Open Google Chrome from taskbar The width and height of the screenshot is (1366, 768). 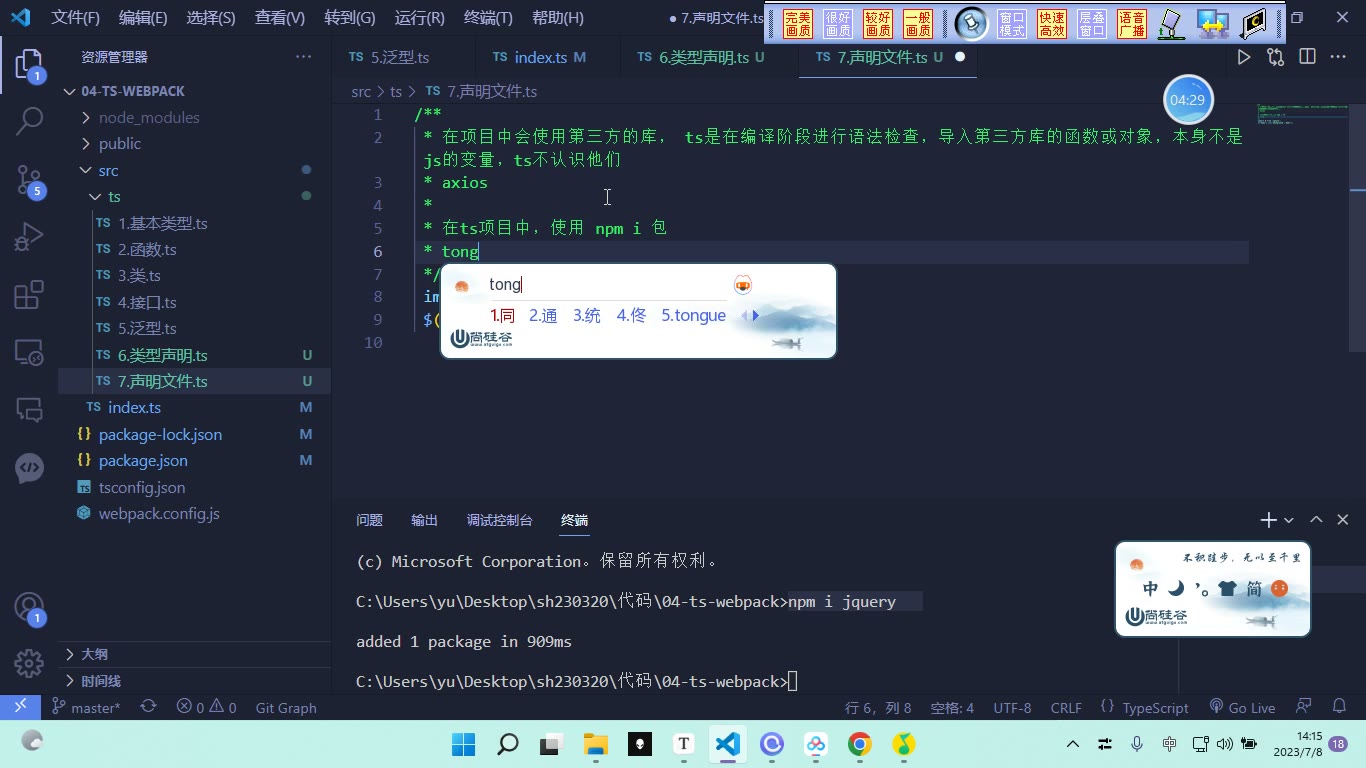pos(859,744)
